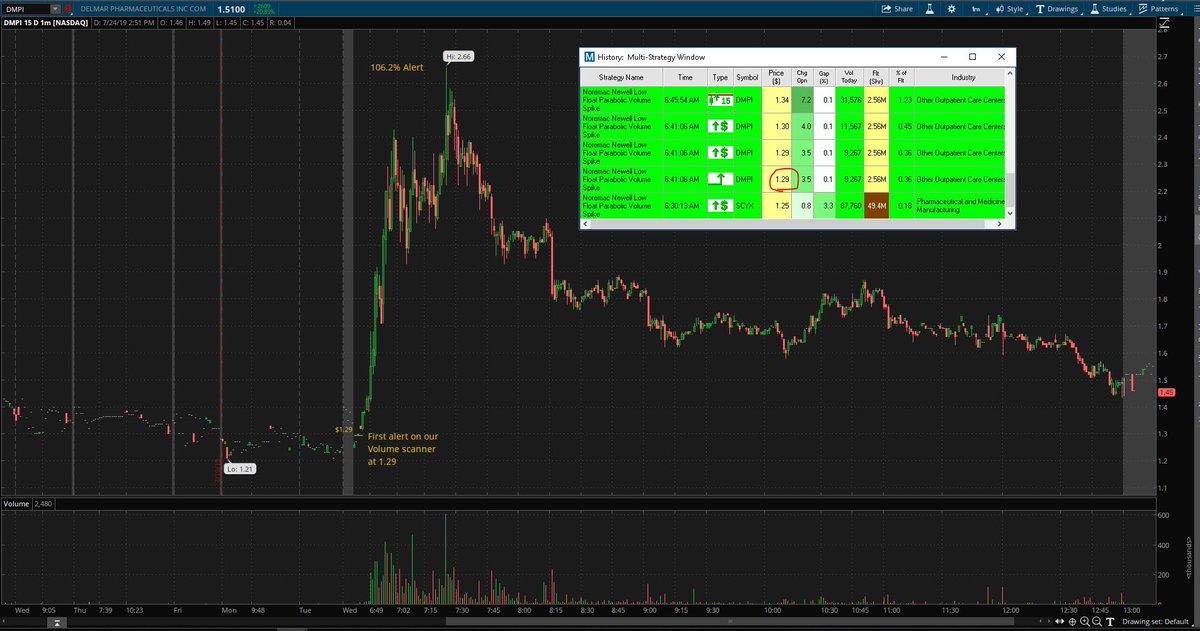Click the 7.2 change from open cell

pos(802,100)
